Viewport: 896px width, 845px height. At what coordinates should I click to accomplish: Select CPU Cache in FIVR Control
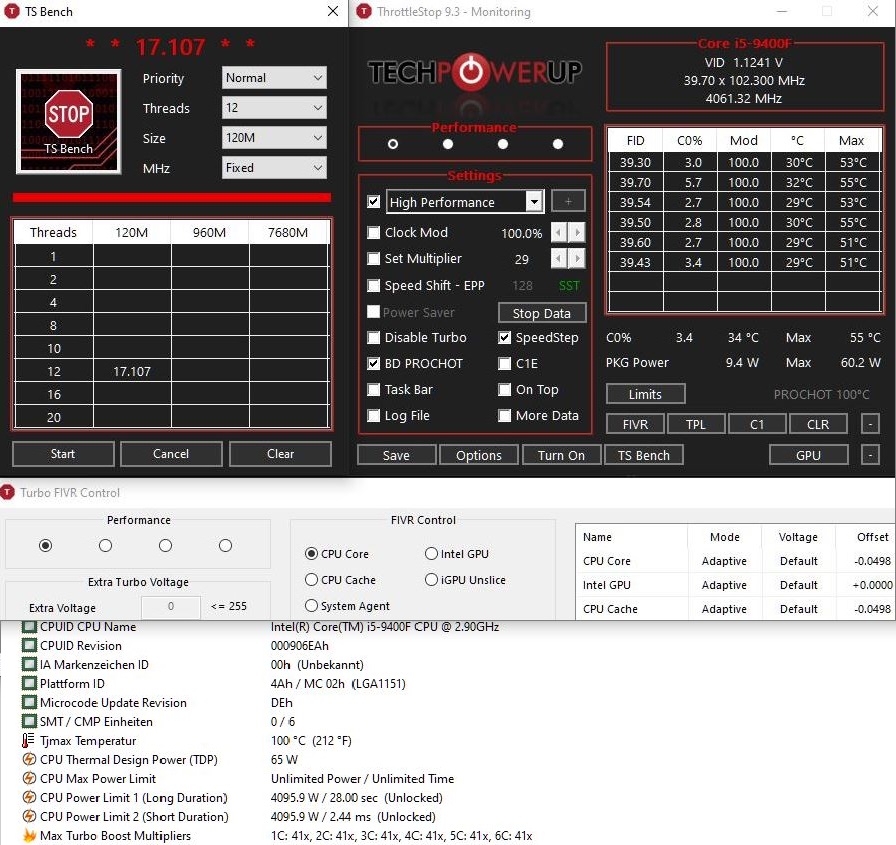point(311,580)
